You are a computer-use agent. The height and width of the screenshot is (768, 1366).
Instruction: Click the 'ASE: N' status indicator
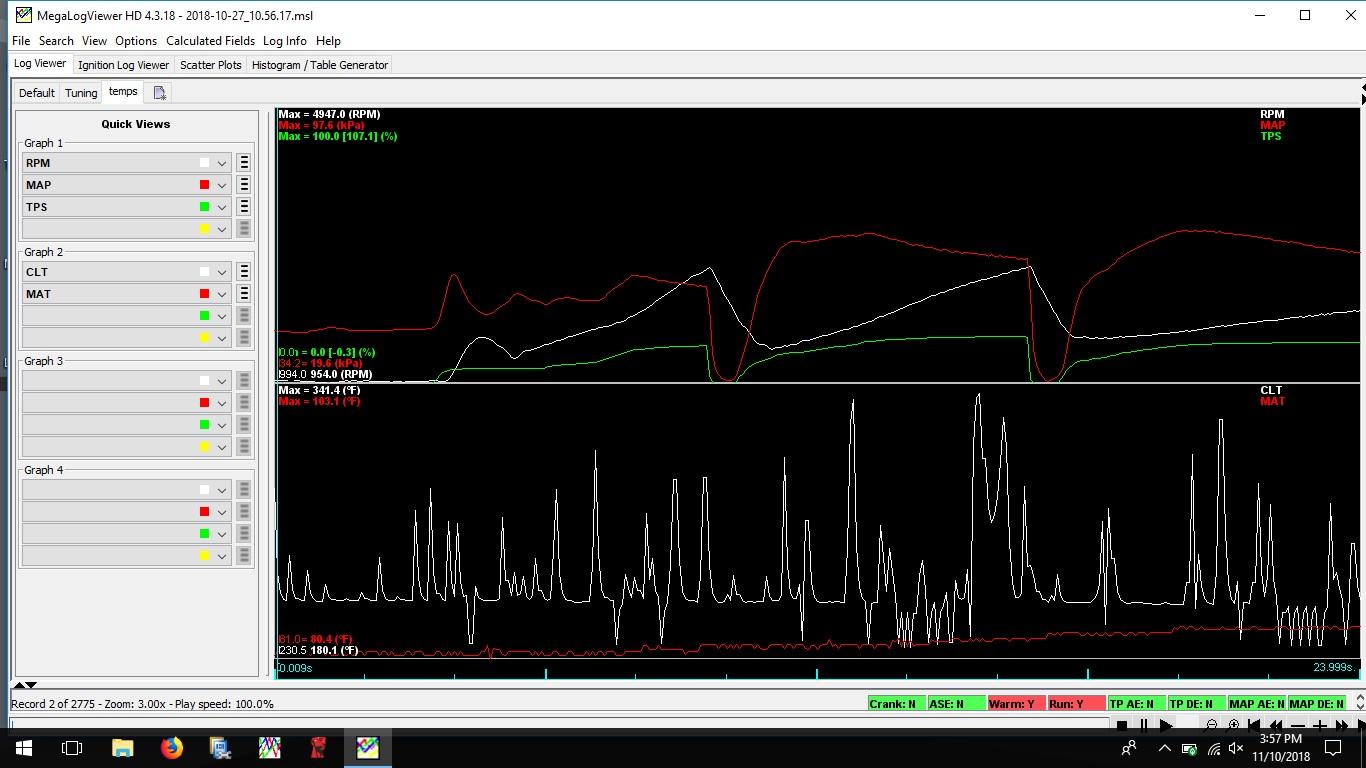point(956,704)
